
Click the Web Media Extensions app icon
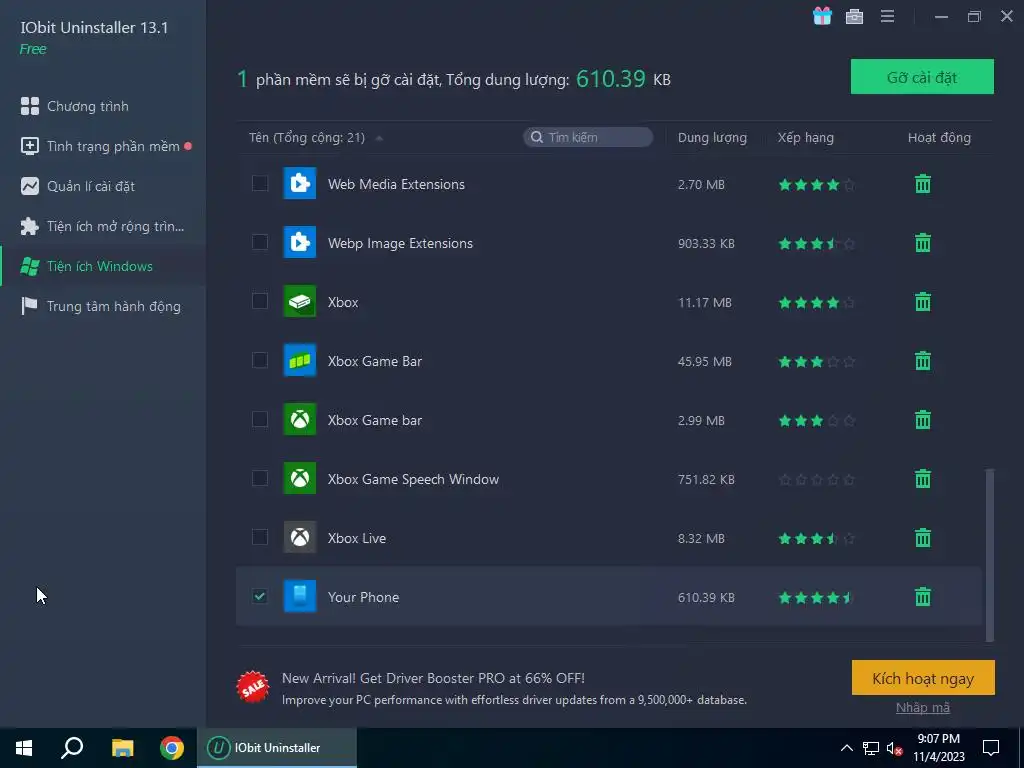tap(300, 184)
